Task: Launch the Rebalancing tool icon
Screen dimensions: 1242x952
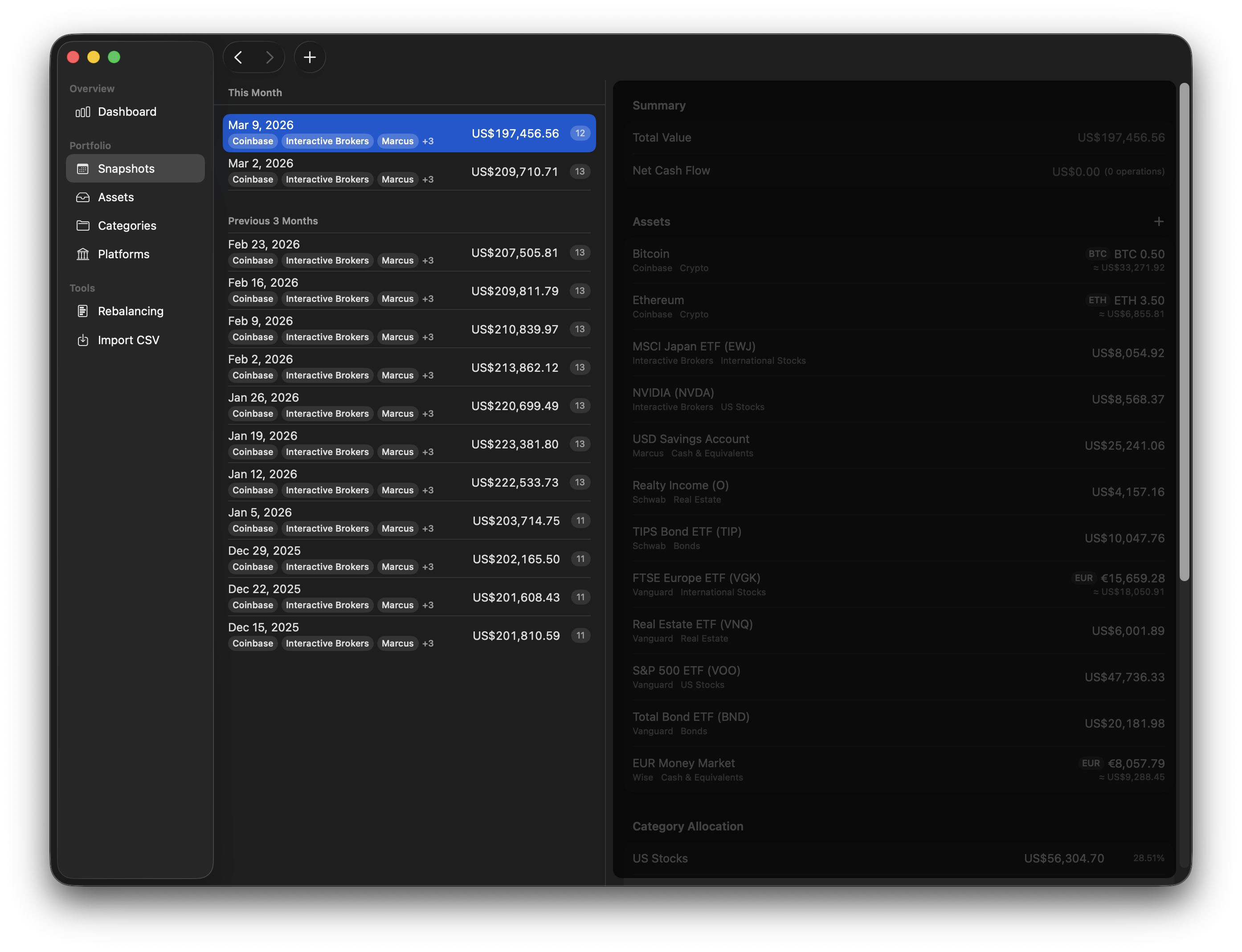Action: pyautogui.click(x=83, y=311)
